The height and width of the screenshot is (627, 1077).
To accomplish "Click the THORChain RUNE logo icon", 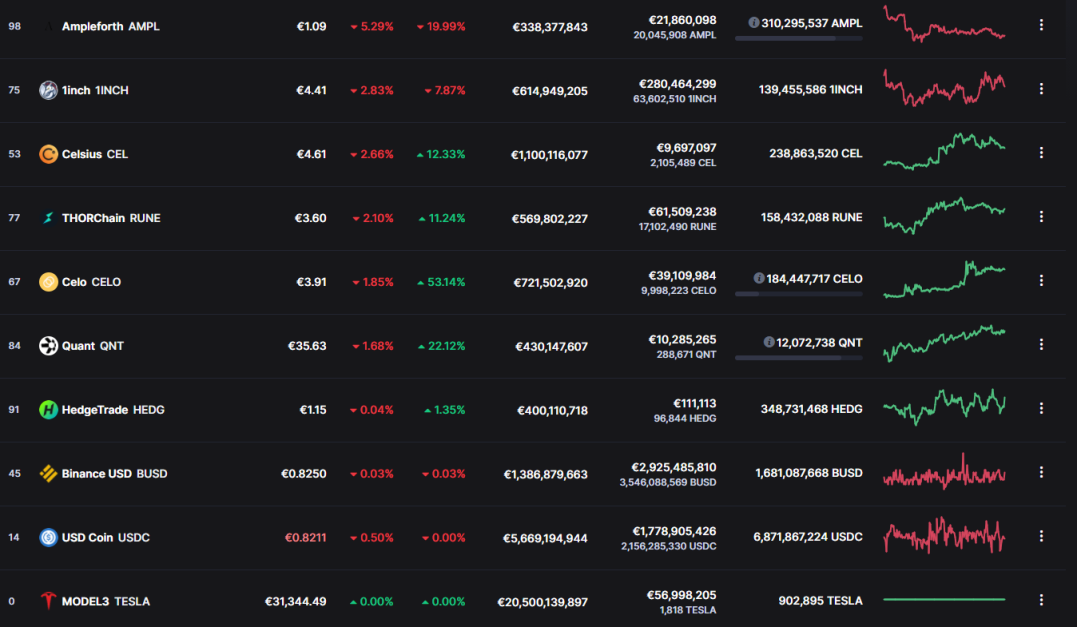I will click(x=48, y=218).
